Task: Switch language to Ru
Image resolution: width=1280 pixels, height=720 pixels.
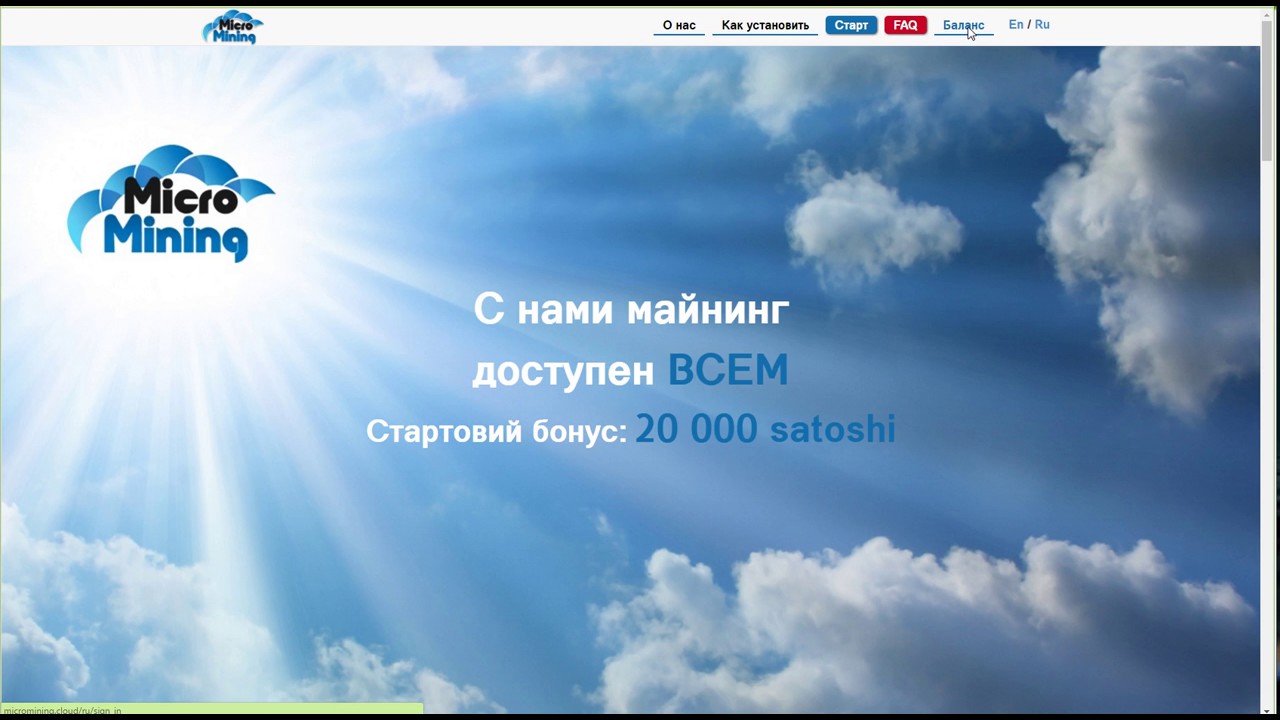Action: tap(1042, 24)
